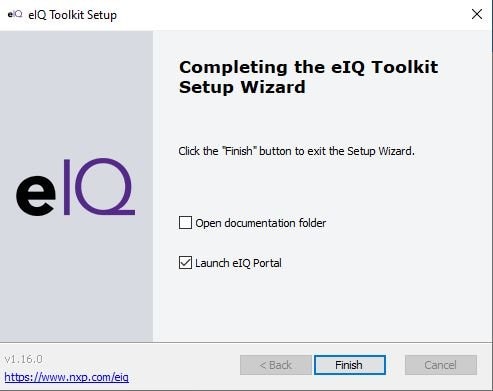Click the "Click the Finish button" instruction text

coord(296,151)
